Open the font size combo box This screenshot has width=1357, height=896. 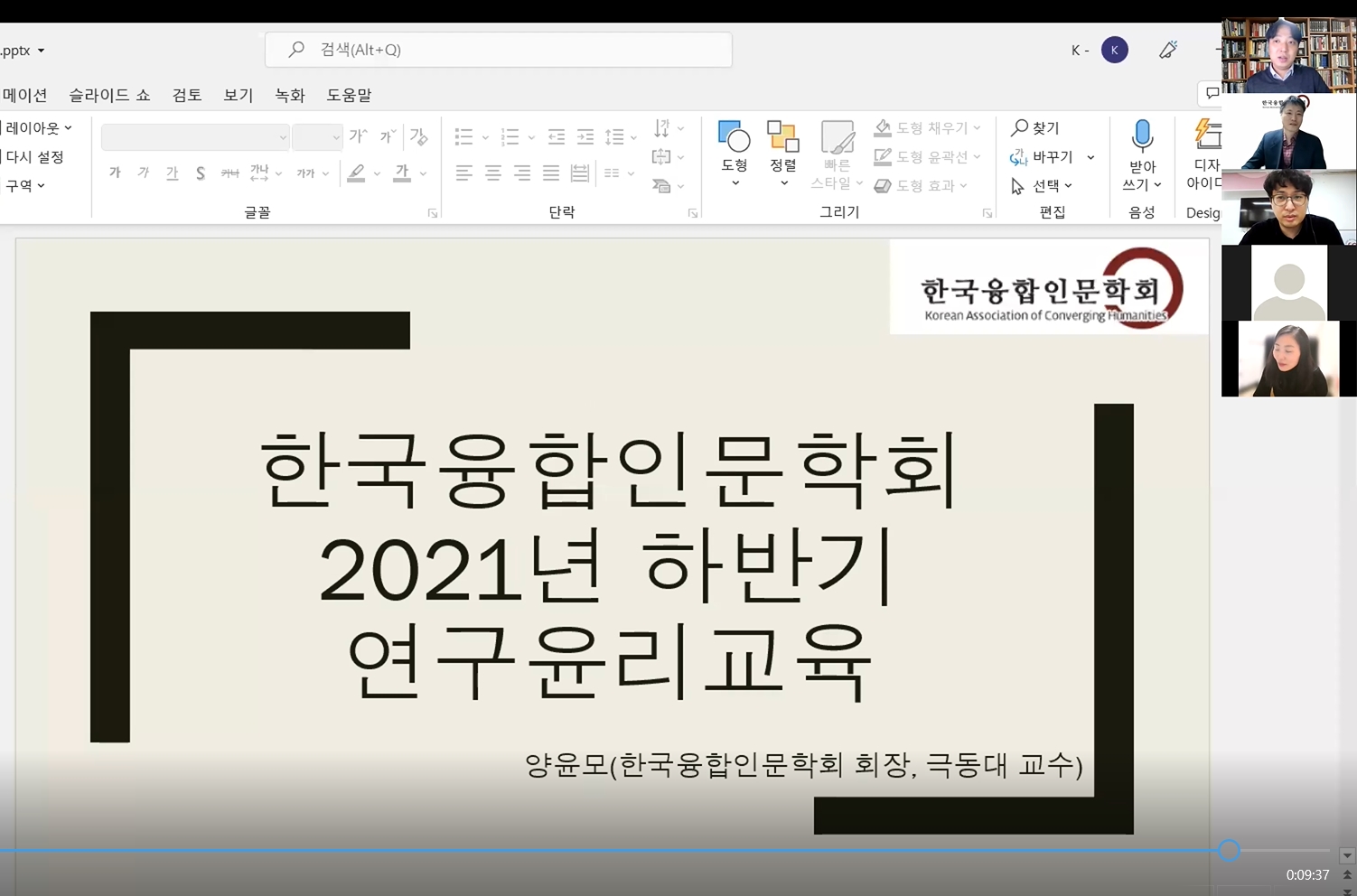tap(317, 137)
